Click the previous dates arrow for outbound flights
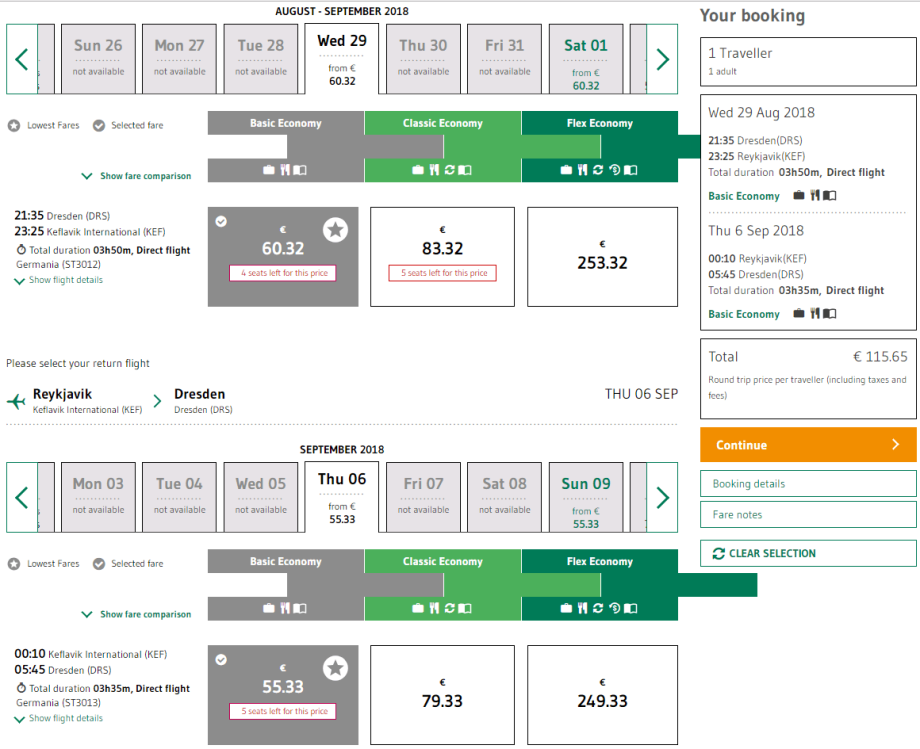920x749 pixels. (x=22, y=59)
